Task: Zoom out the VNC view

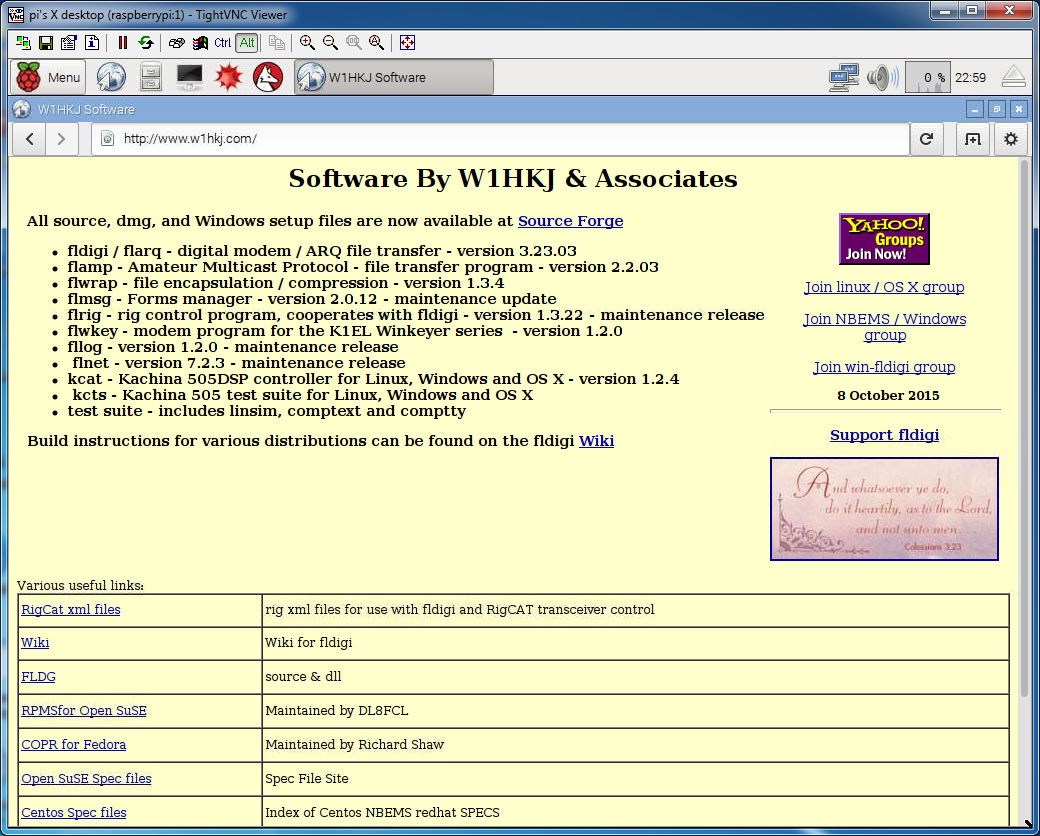Action: point(330,43)
